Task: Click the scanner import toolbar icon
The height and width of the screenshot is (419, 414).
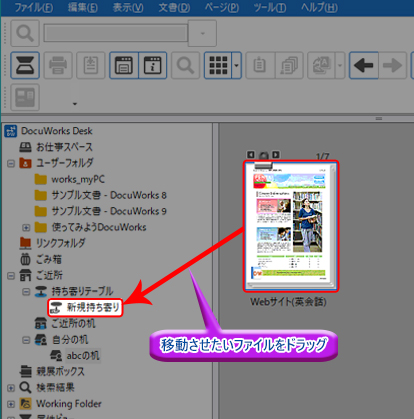Action: tap(25, 65)
